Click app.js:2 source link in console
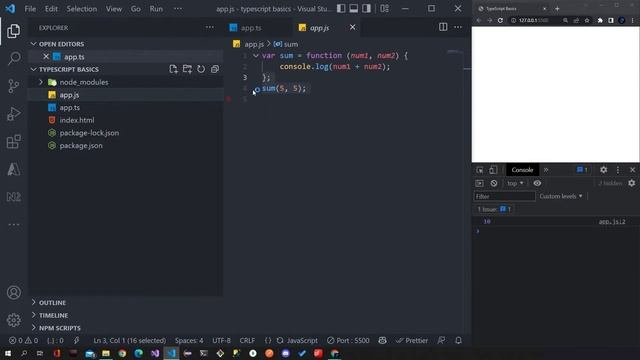Viewport: 640px width, 360px height. click(x=612, y=222)
